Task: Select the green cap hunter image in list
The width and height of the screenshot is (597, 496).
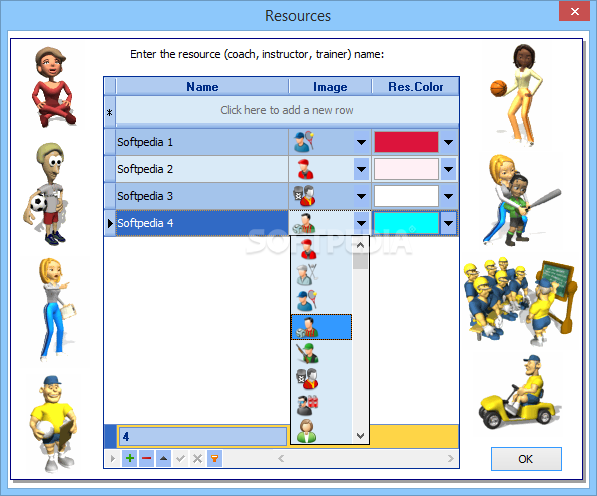Action: 307,353
